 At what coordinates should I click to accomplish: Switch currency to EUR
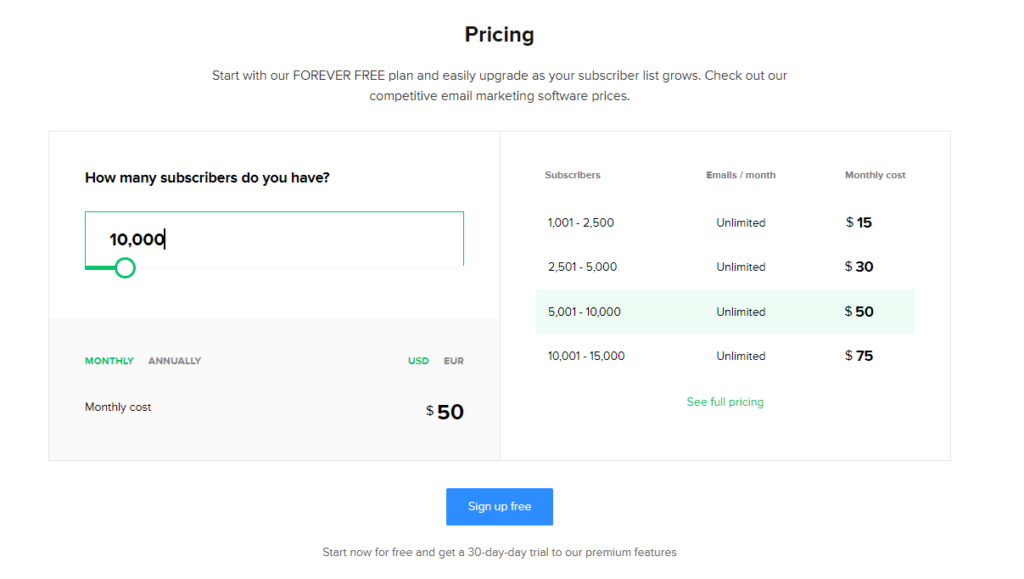pos(453,361)
